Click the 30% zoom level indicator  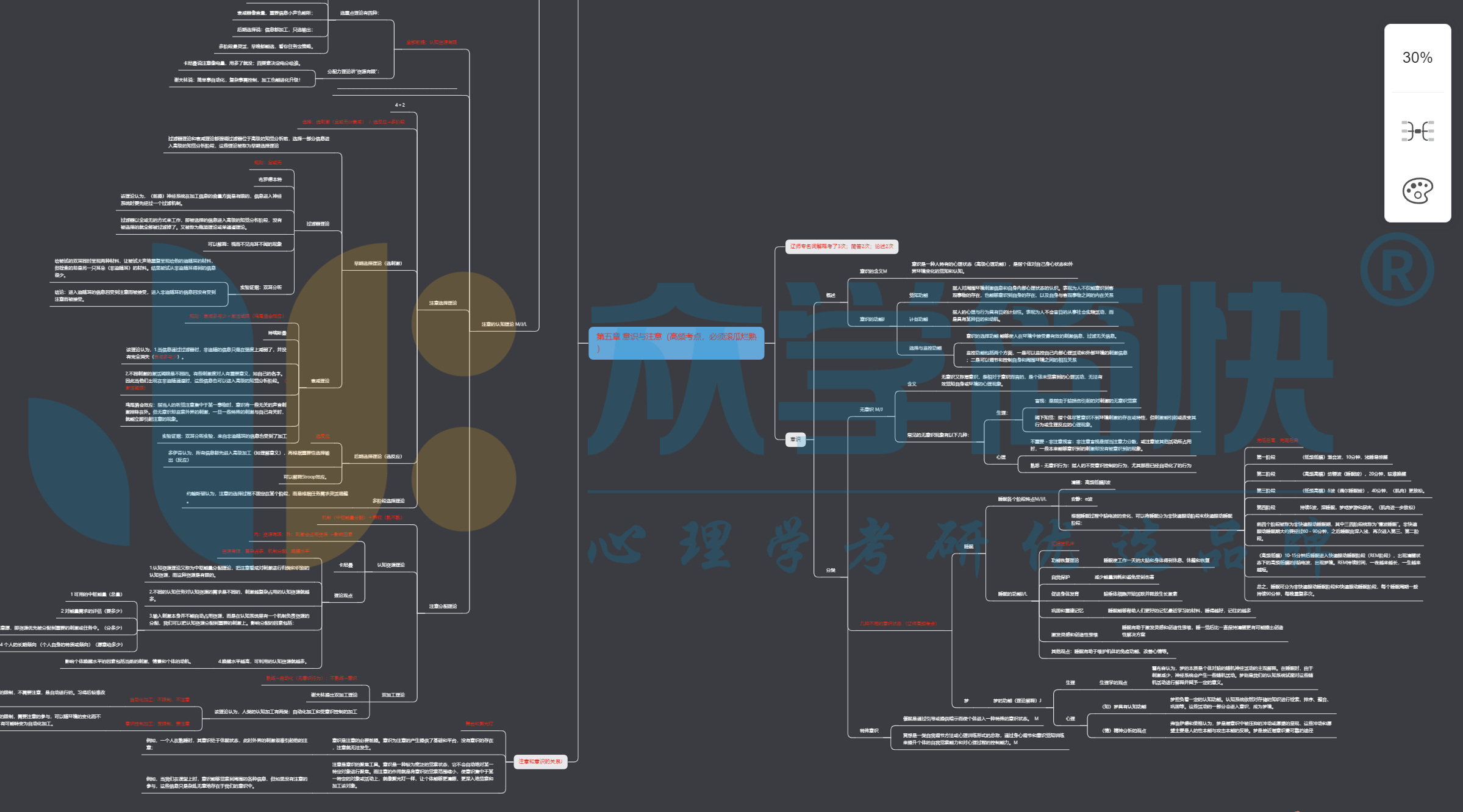point(1417,58)
